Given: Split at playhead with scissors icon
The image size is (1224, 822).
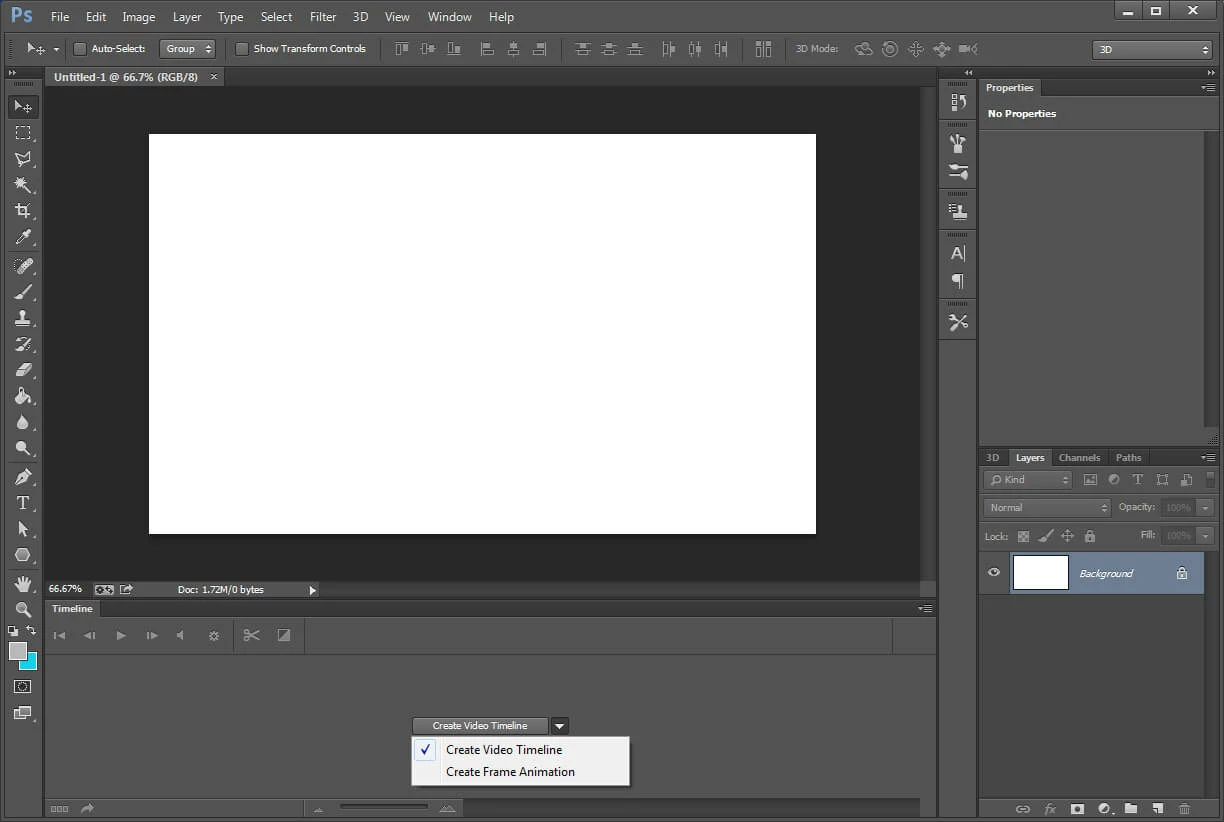Looking at the screenshot, I should pyautogui.click(x=251, y=635).
